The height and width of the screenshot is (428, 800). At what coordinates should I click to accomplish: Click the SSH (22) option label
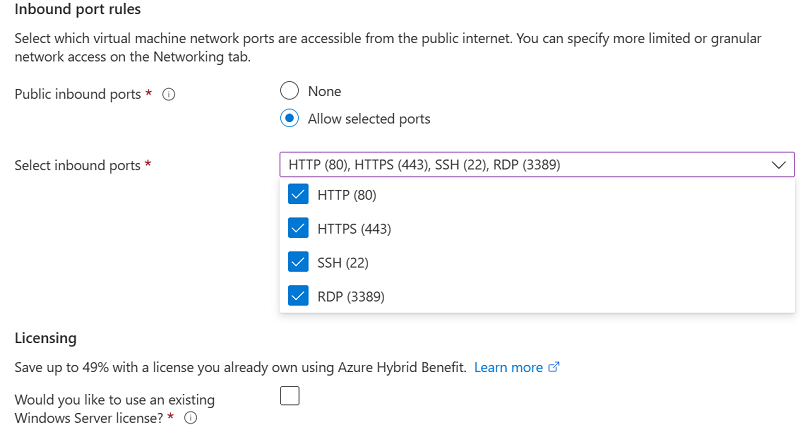(343, 263)
